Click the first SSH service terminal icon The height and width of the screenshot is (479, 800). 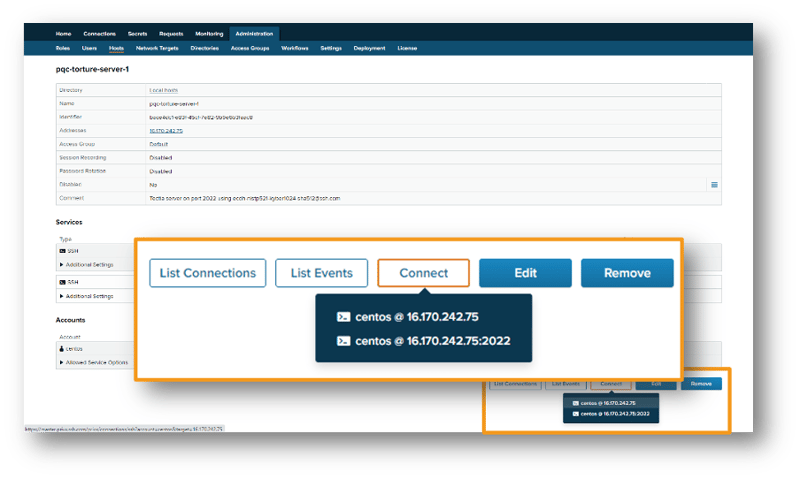tap(63, 252)
